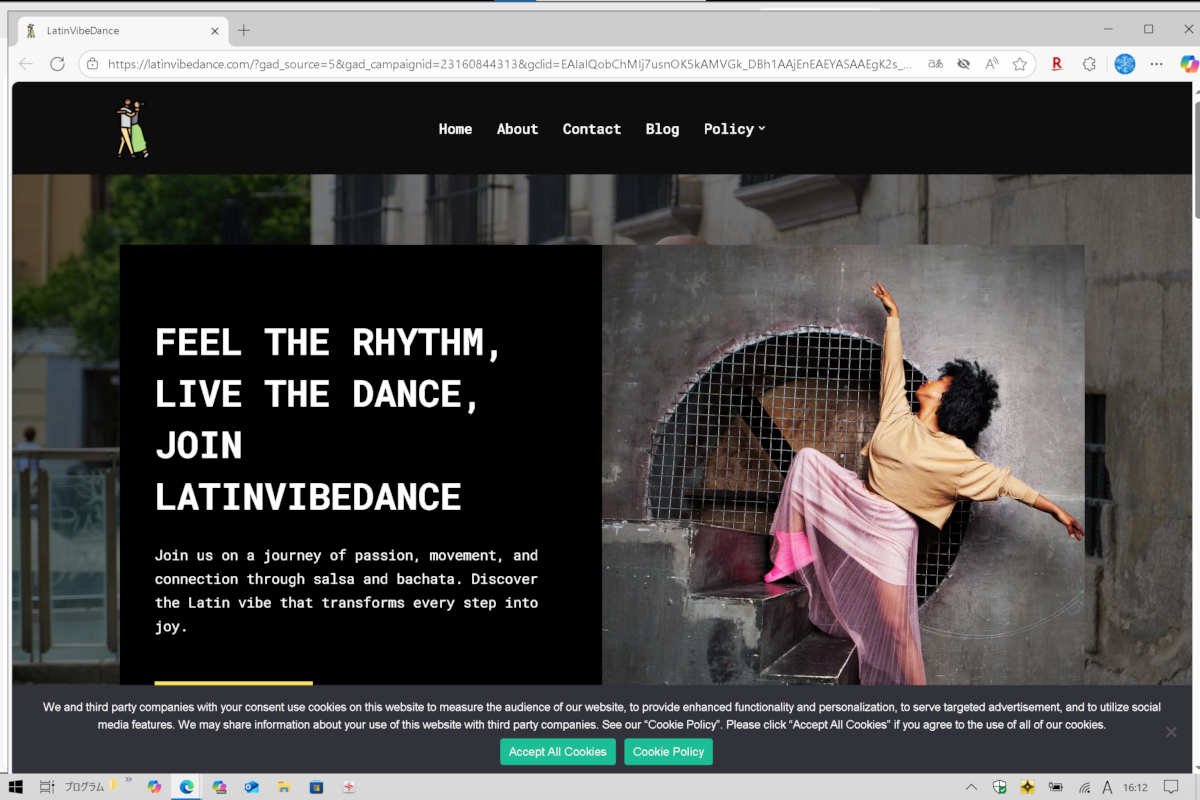Image resolution: width=1200 pixels, height=800 pixels.
Task: Click the address bar URL field
Action: tap(500, 64)
